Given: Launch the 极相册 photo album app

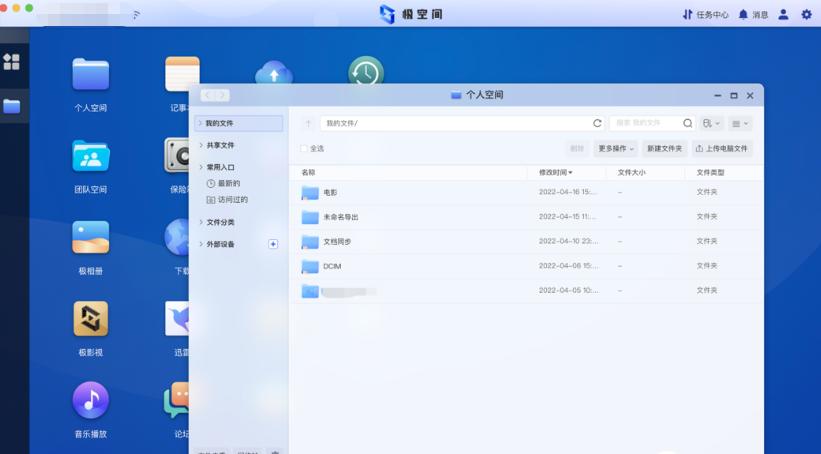Looking at the screenshot, I should pyautogui.click(x=91, y=237).
